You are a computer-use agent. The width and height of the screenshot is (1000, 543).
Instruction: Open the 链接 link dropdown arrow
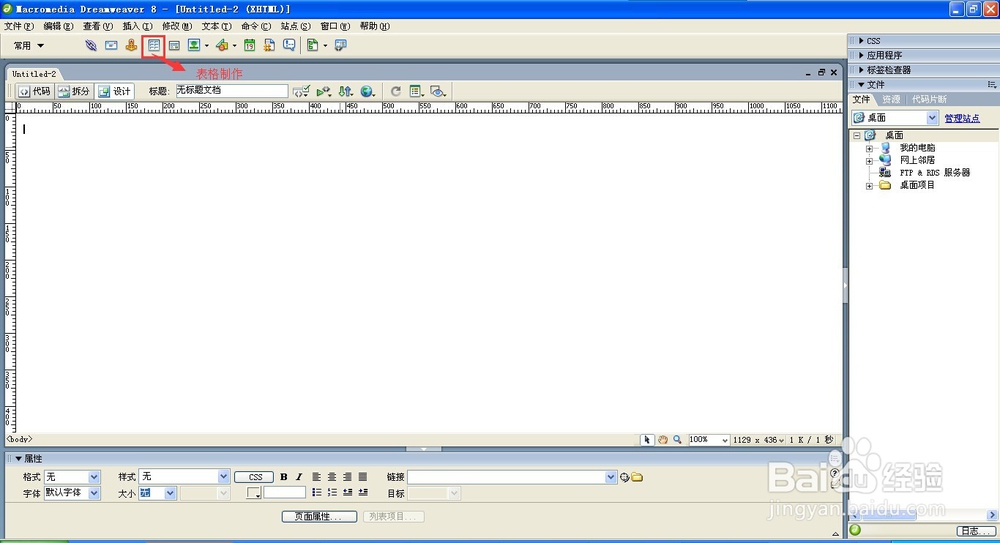(x=610, y=477)
